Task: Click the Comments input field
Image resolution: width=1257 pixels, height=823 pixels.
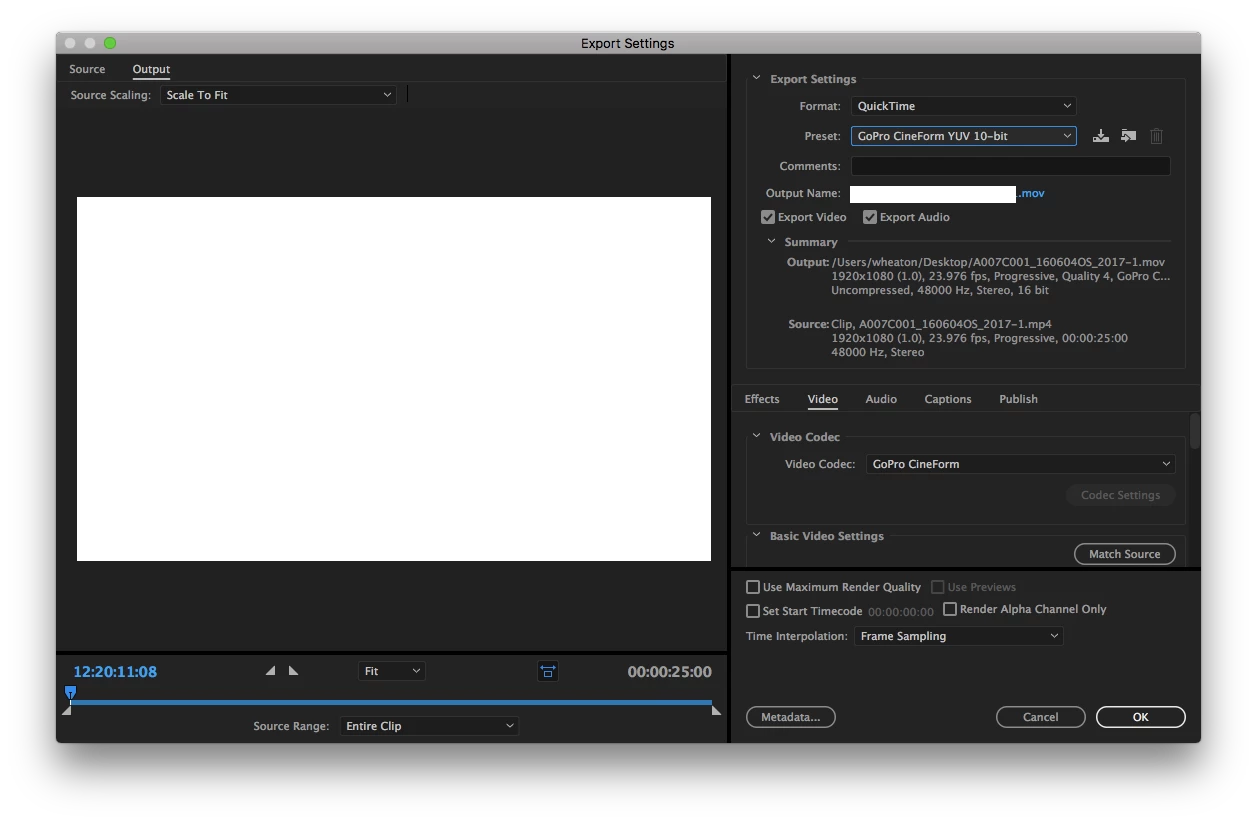Action: point(1010,166)
